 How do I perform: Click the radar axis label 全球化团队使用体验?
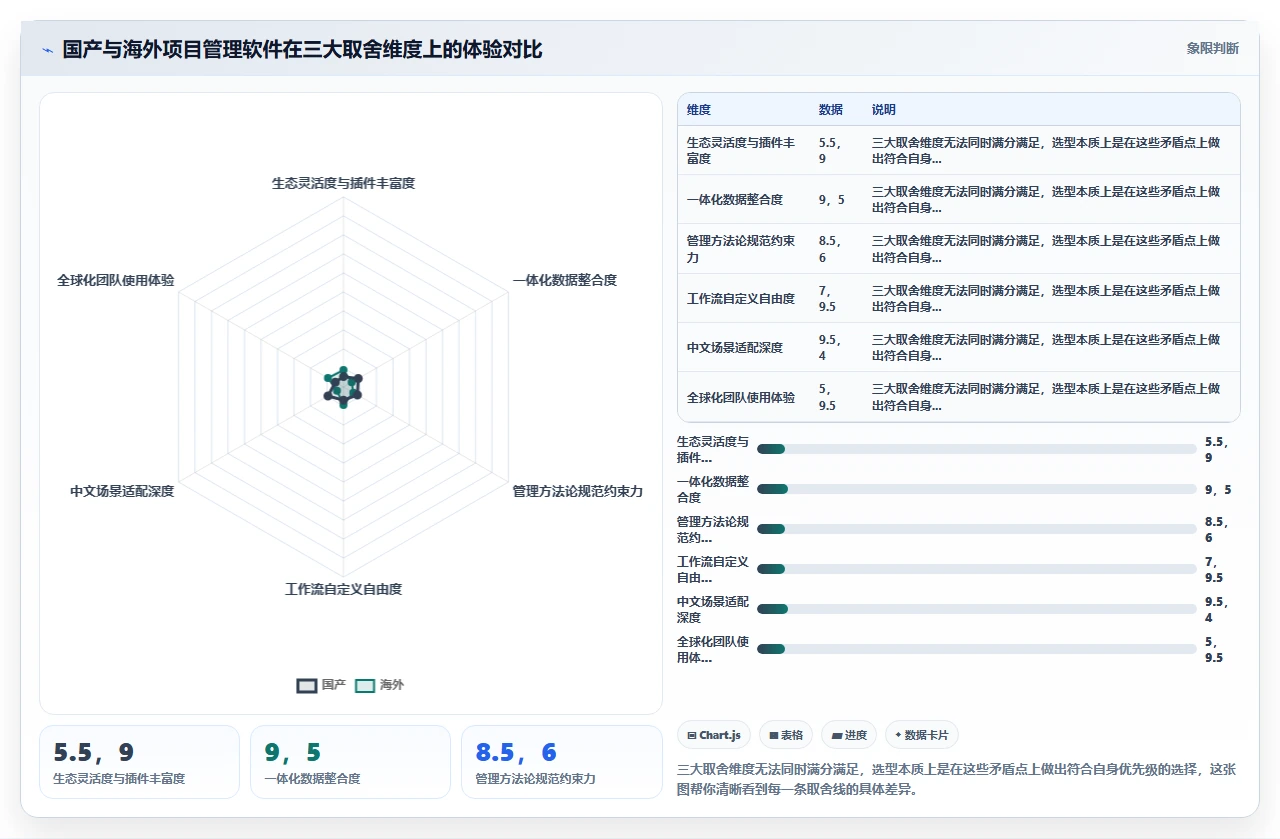(x=116, y=280)
